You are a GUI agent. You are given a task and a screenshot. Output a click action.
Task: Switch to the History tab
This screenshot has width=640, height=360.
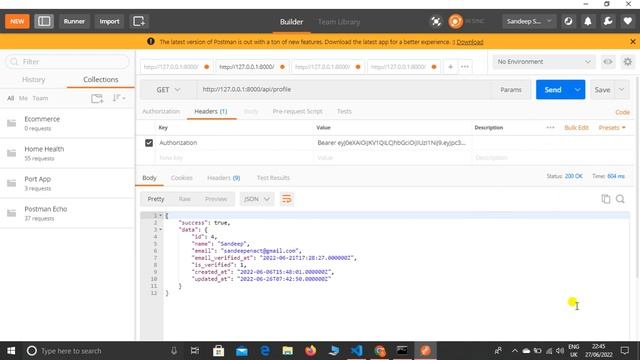point(33,80)
